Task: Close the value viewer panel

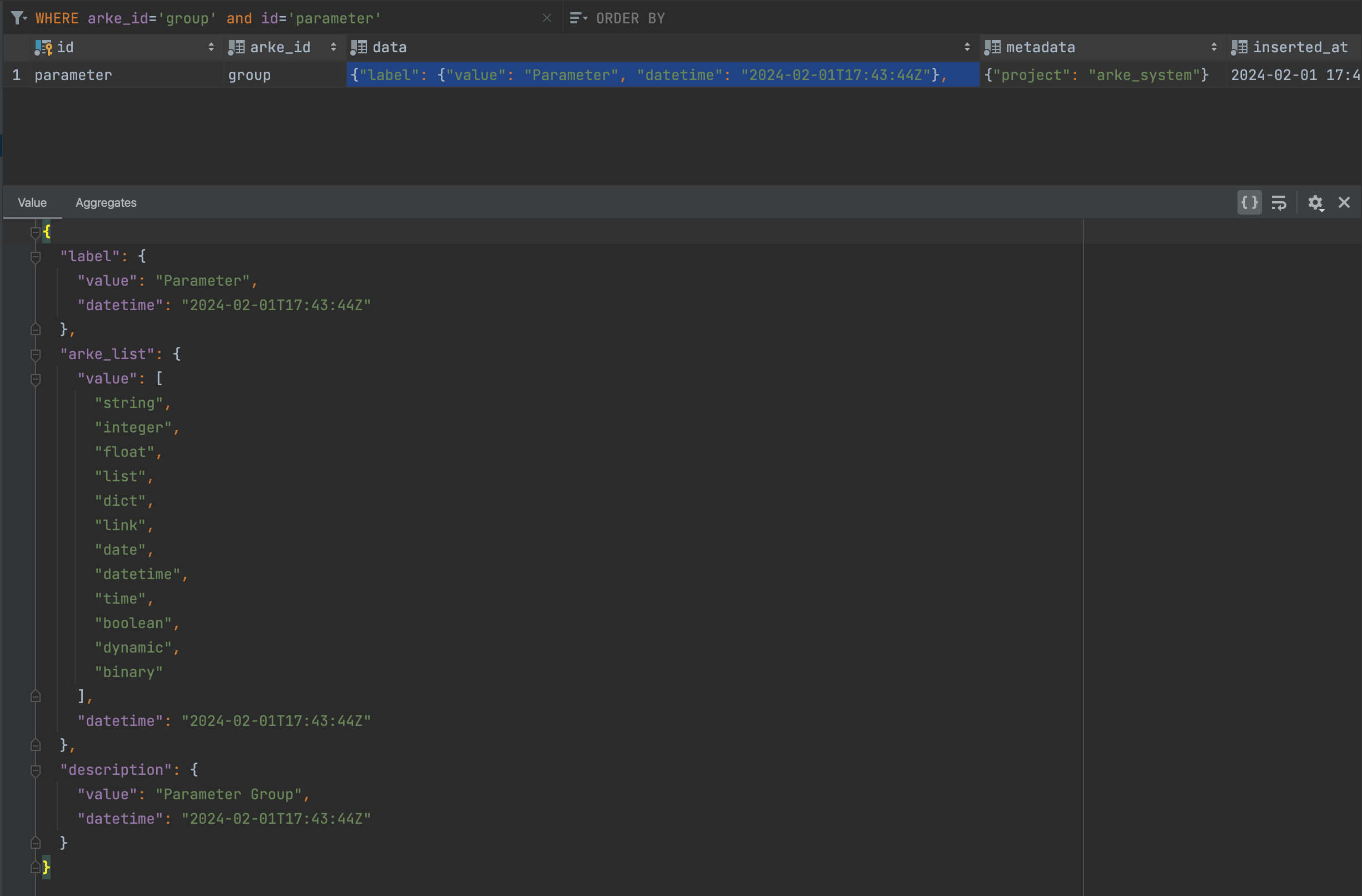Action: point(1344,202)
